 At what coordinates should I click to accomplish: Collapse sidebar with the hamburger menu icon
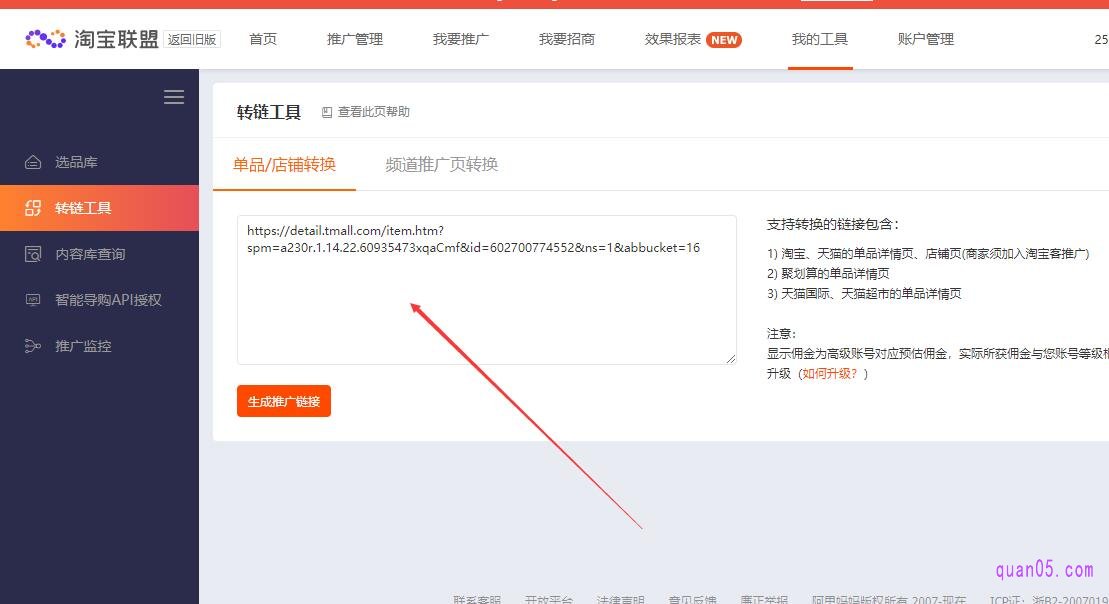pos(174,97)
